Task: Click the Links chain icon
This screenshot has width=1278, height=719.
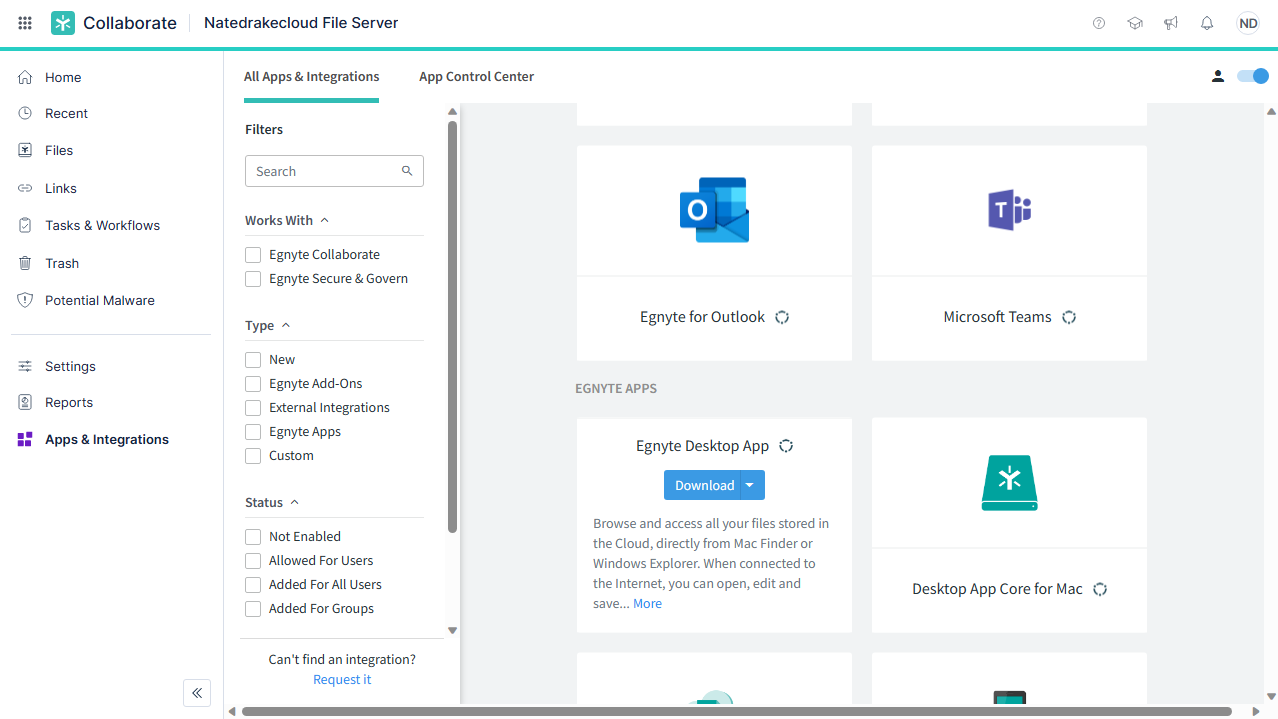Action: (25, 188)
